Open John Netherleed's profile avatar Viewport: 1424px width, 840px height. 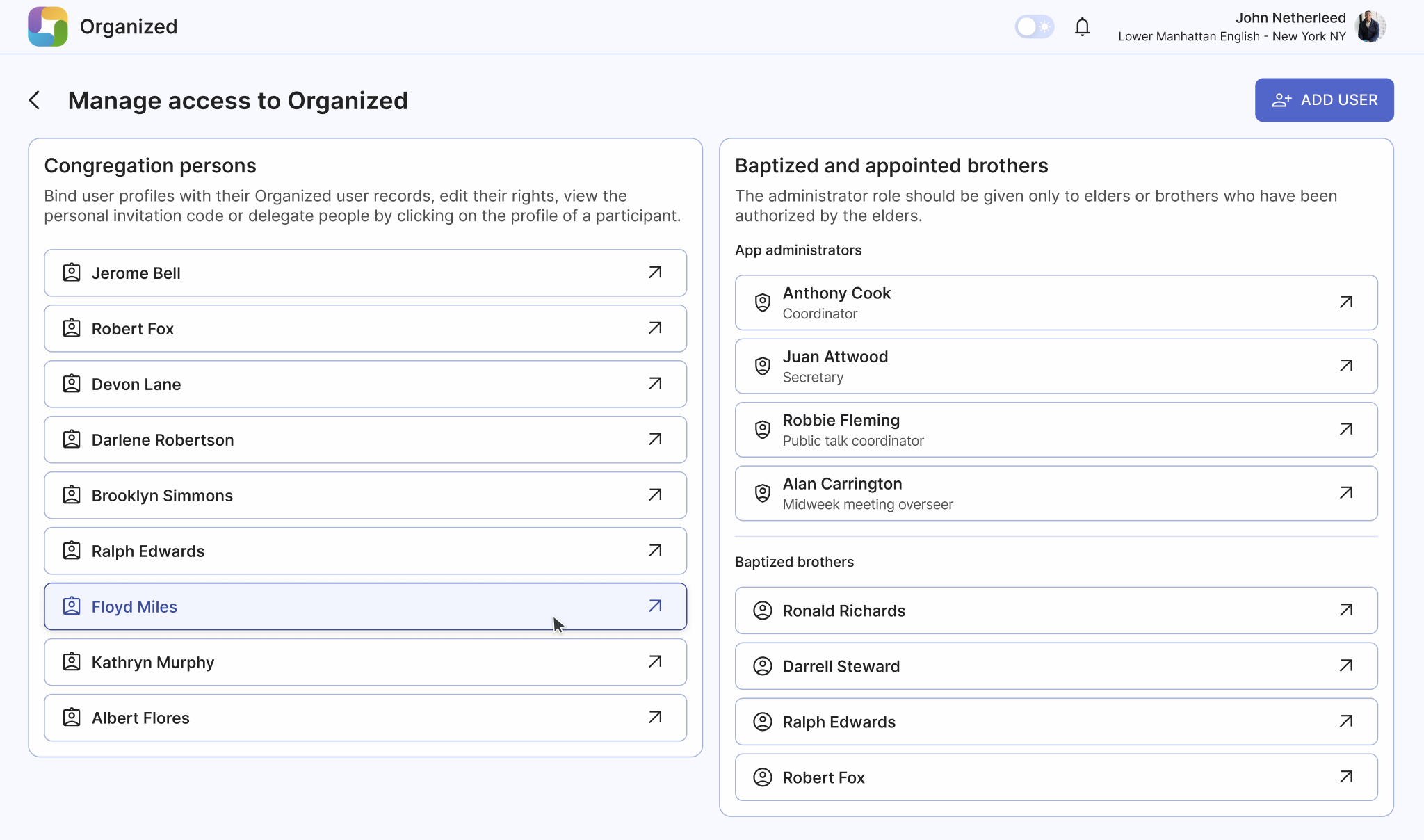tap(1370, 27)
